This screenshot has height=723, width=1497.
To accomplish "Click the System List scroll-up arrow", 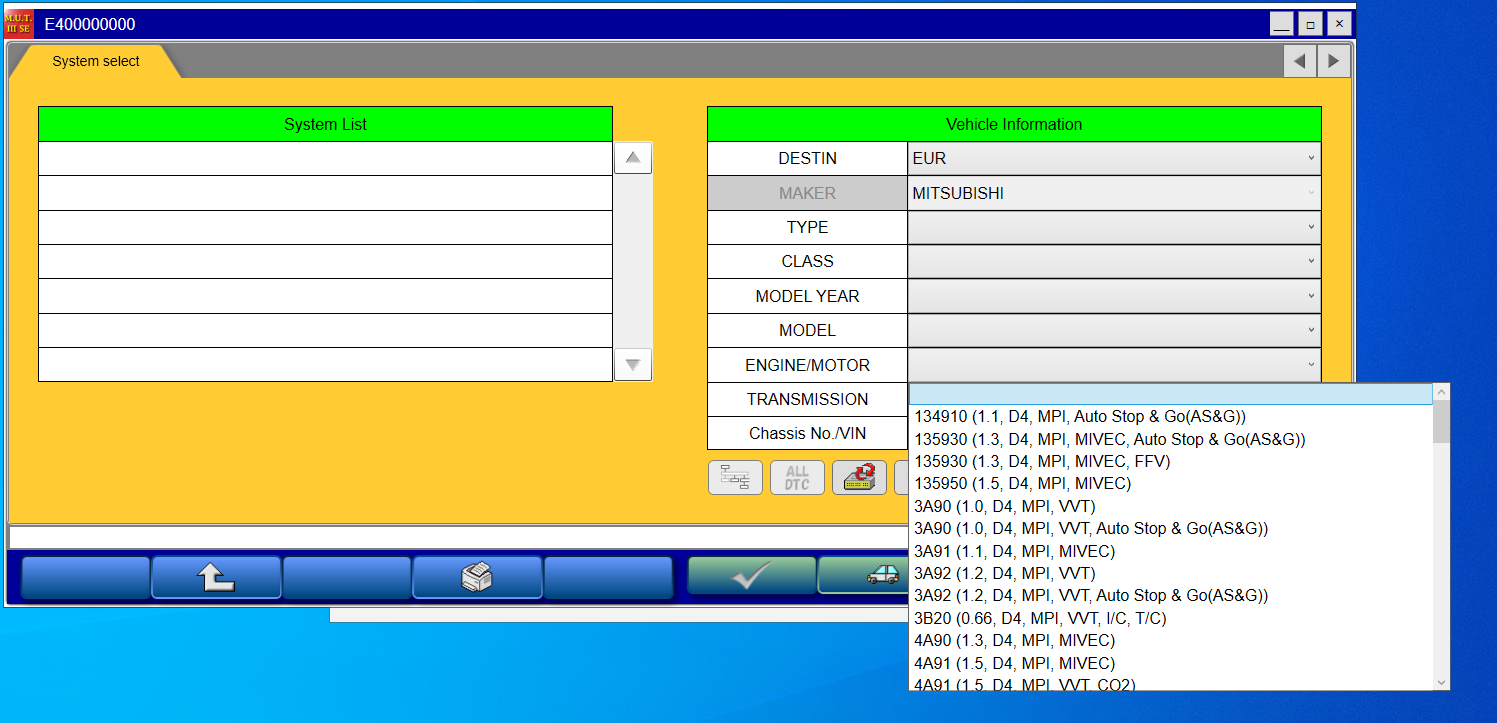I will [632, 157].
